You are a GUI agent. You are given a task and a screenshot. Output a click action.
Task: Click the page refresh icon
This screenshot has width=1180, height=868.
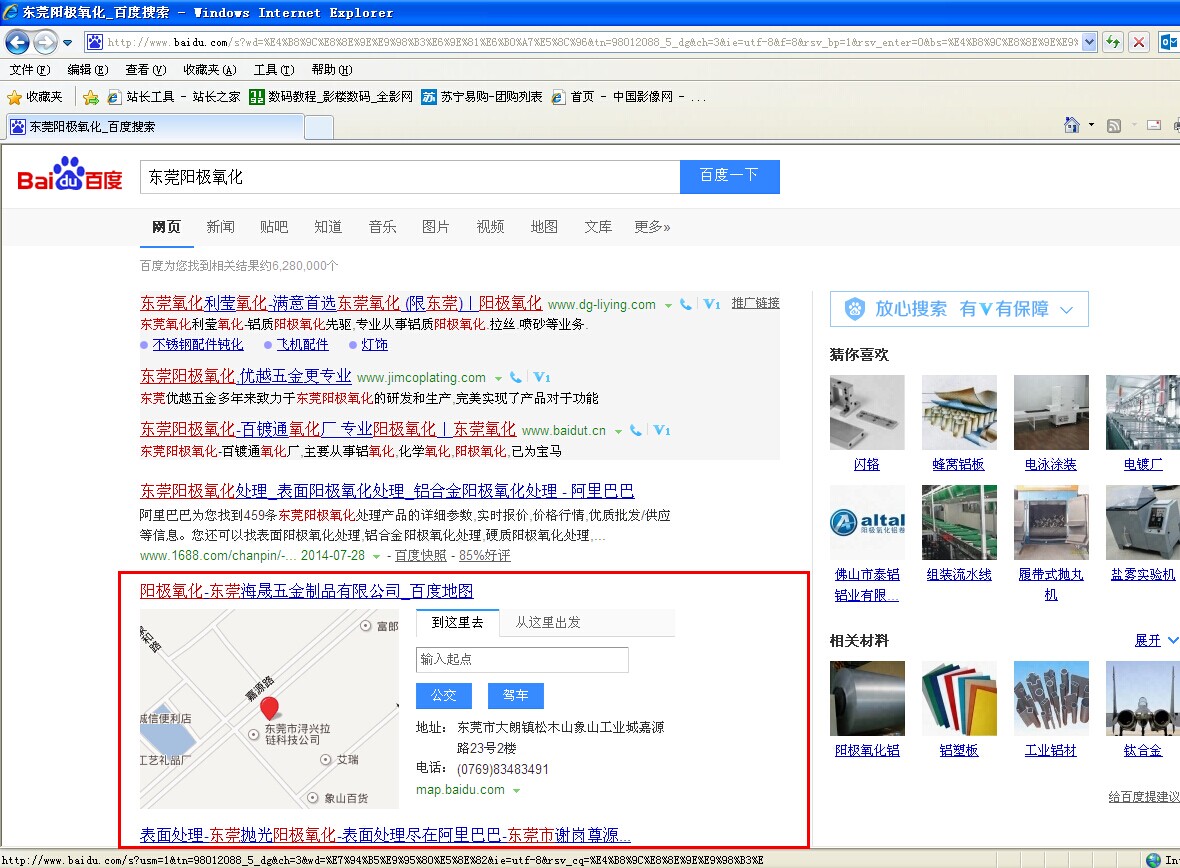click(x=1112, y=42)
